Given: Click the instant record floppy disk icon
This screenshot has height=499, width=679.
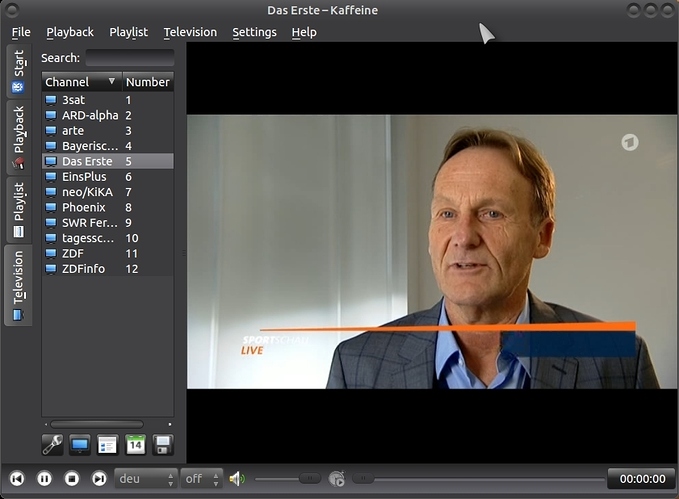Looking at the screenshot, I should coord(162,444).
